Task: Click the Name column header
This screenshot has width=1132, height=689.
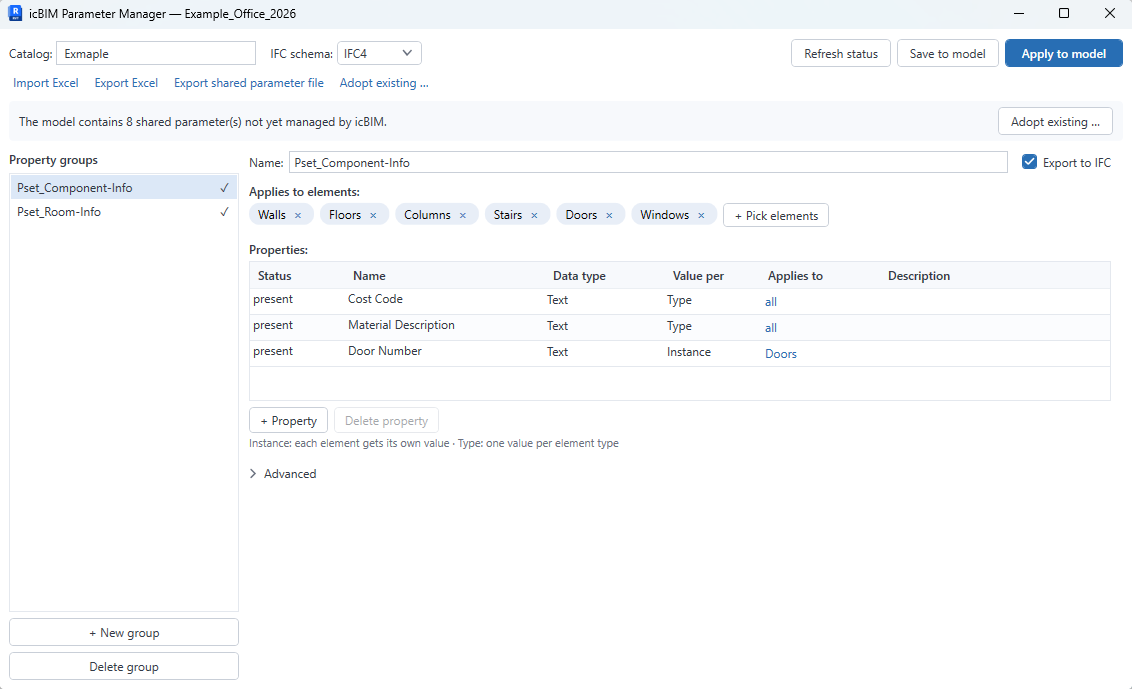Action: pyautogui.click(x=369, y=276)
